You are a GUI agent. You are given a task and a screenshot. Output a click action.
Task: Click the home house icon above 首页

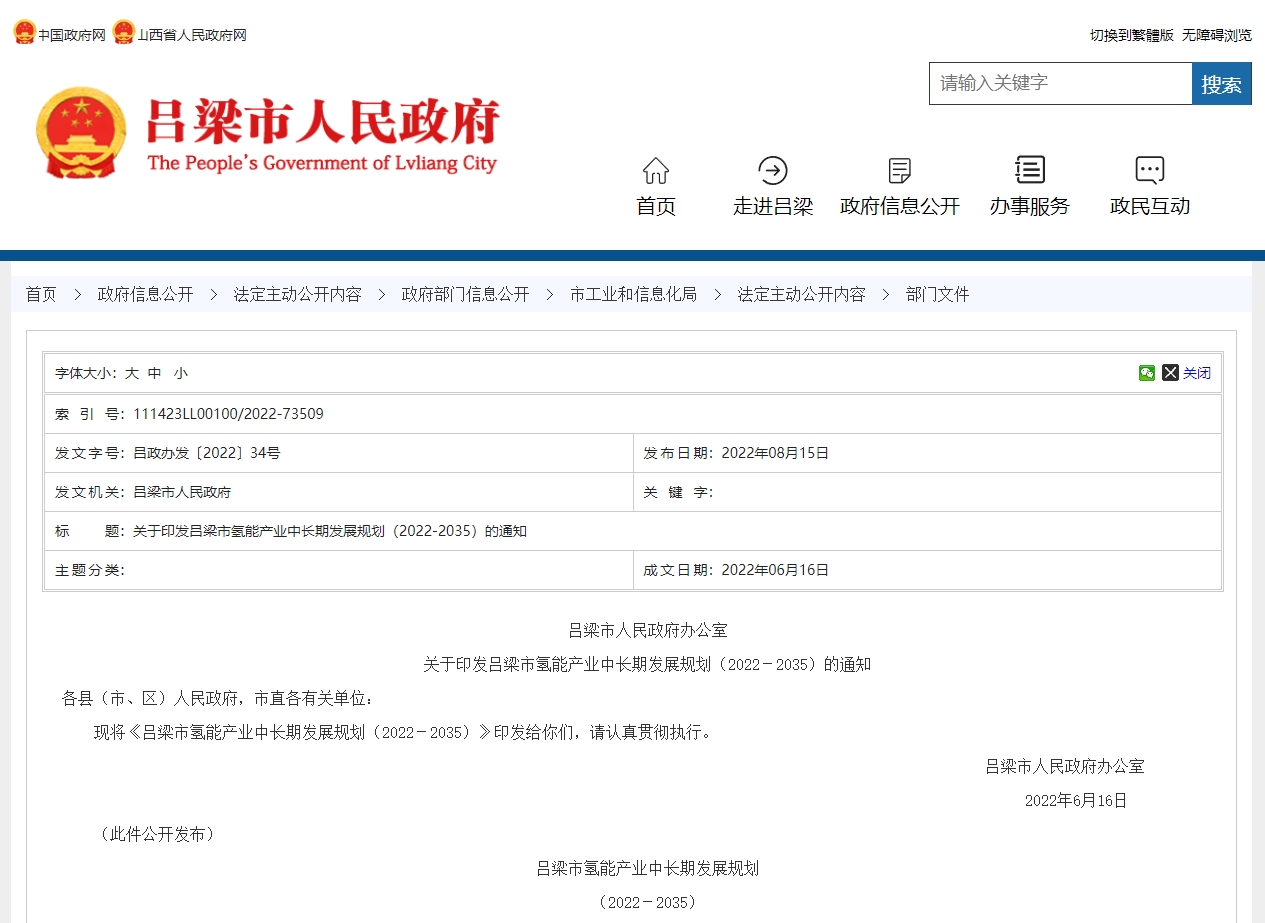point(656,170)
